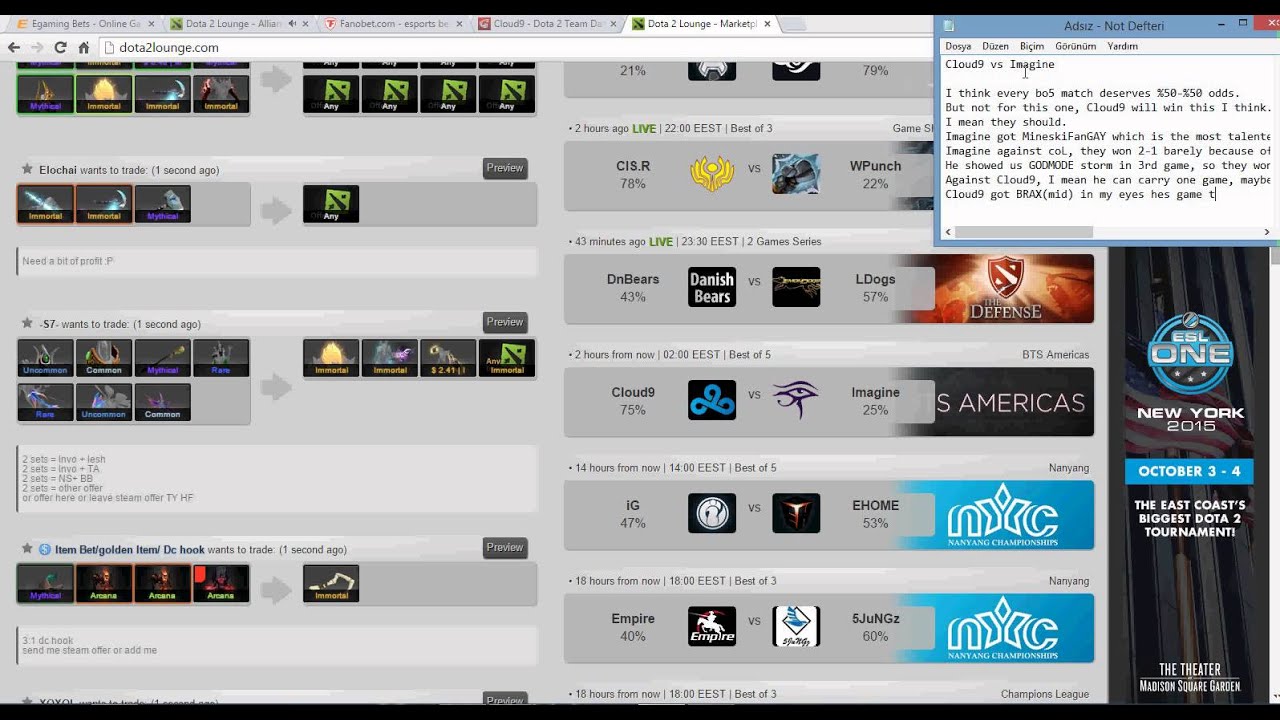Click the LDogs team logo
The width and height of the screenshot is (1280, 720).
click(796, 287)
